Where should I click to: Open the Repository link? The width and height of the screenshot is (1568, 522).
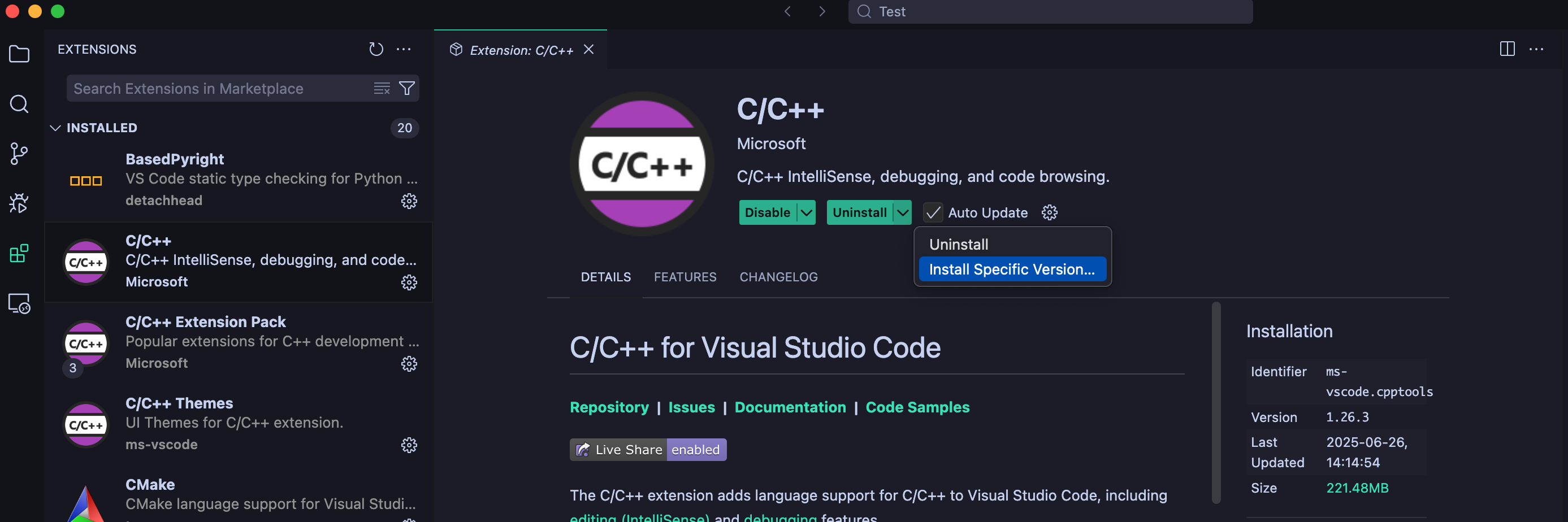click(x=609, y=407)
